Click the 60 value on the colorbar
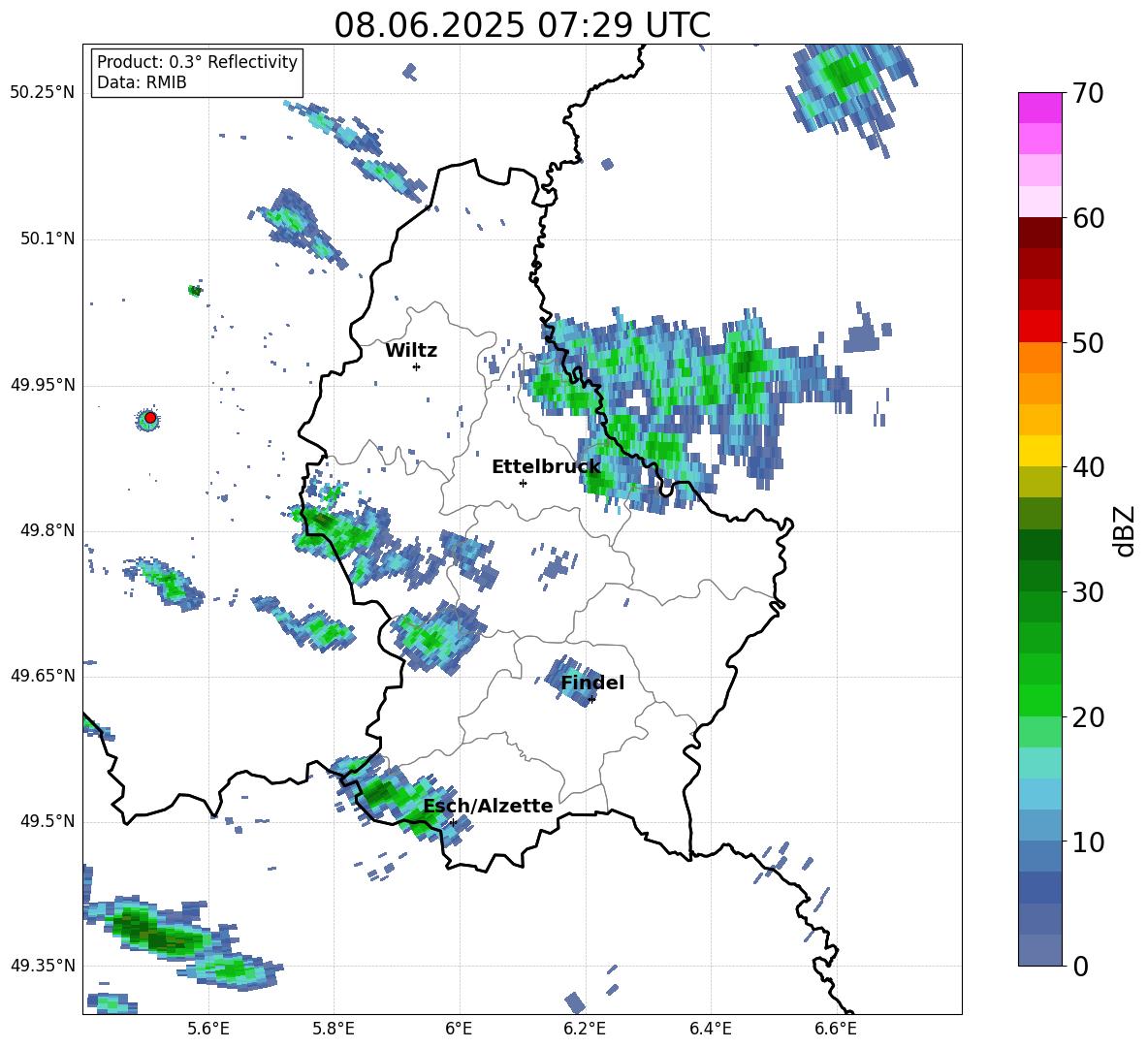The height and width of the screenshot is (1048, 1148). point(1088,218)
